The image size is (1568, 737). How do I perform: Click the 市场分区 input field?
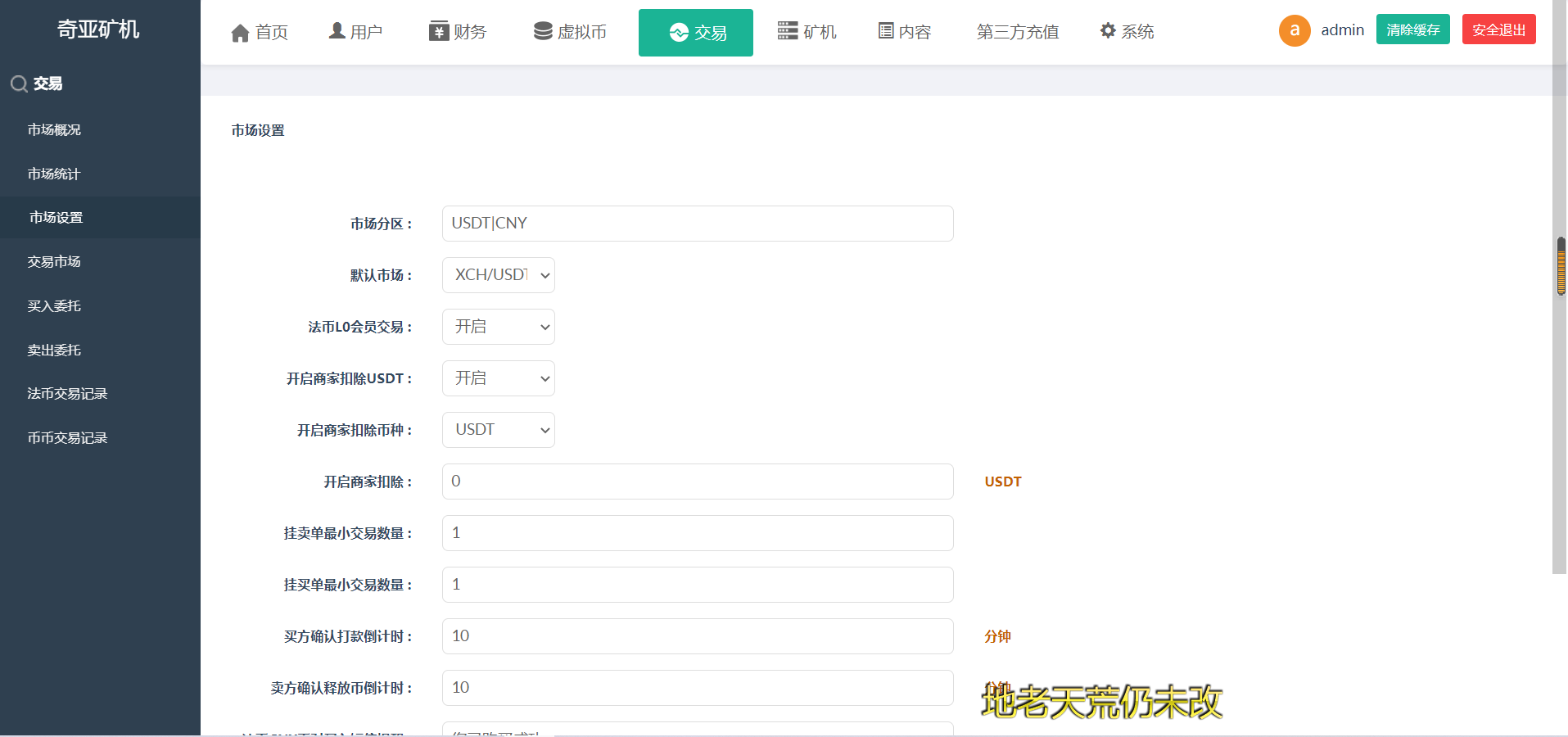697,224
